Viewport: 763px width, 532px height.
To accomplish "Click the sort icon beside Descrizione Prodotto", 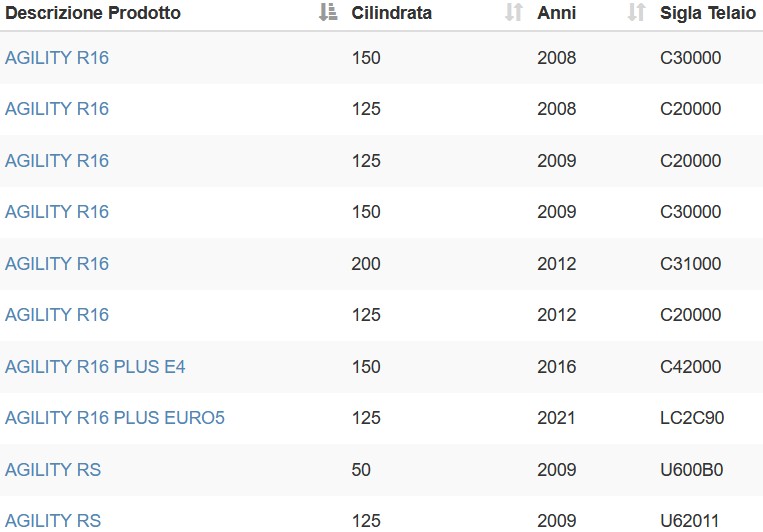I will [328, 12].
